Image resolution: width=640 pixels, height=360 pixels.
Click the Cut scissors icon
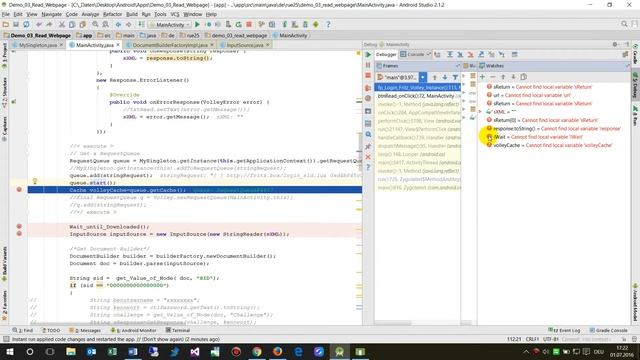pyautogui.click(x=62, y=24)
